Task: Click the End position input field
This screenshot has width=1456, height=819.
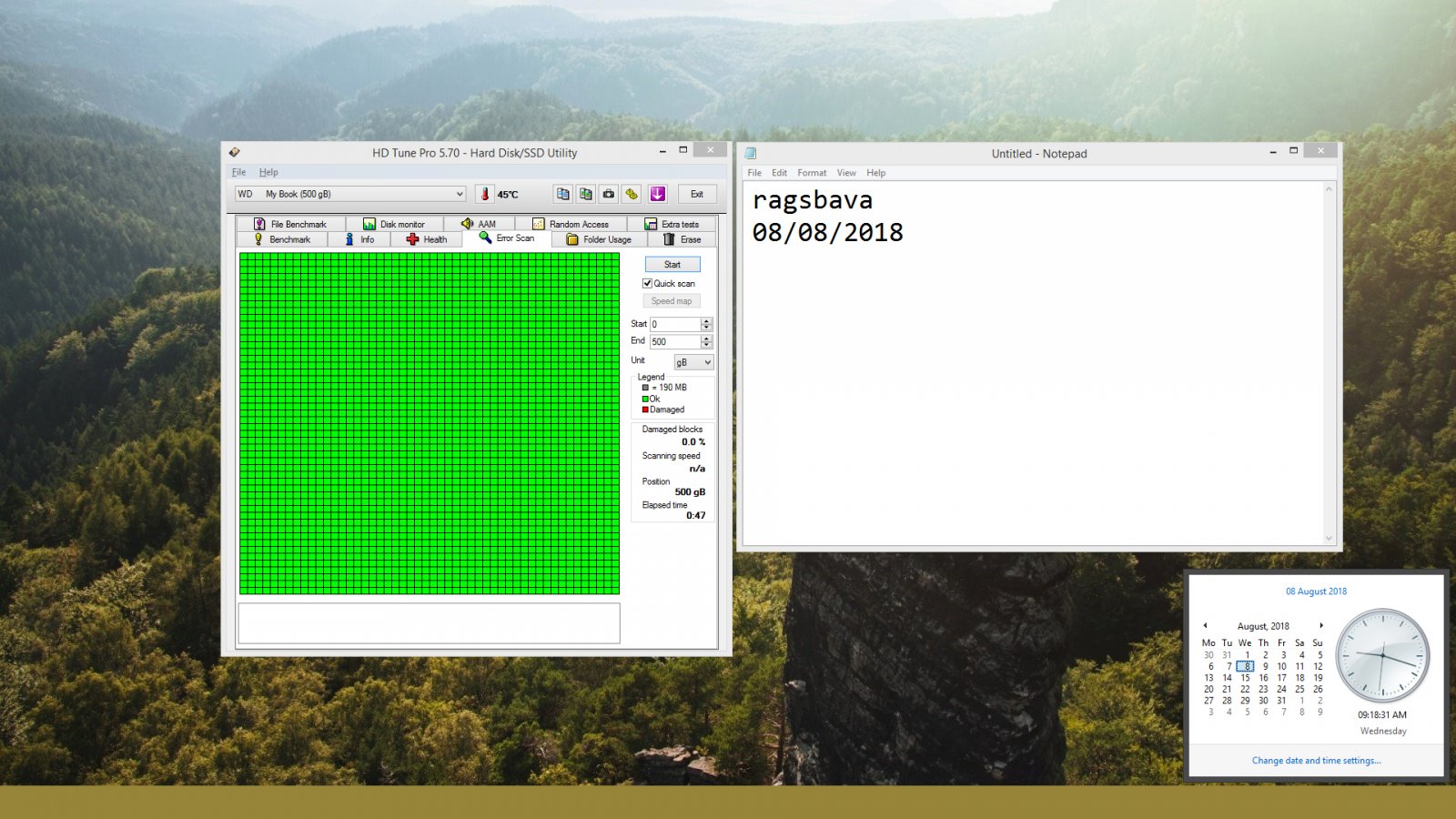Action: pos(674,341)
